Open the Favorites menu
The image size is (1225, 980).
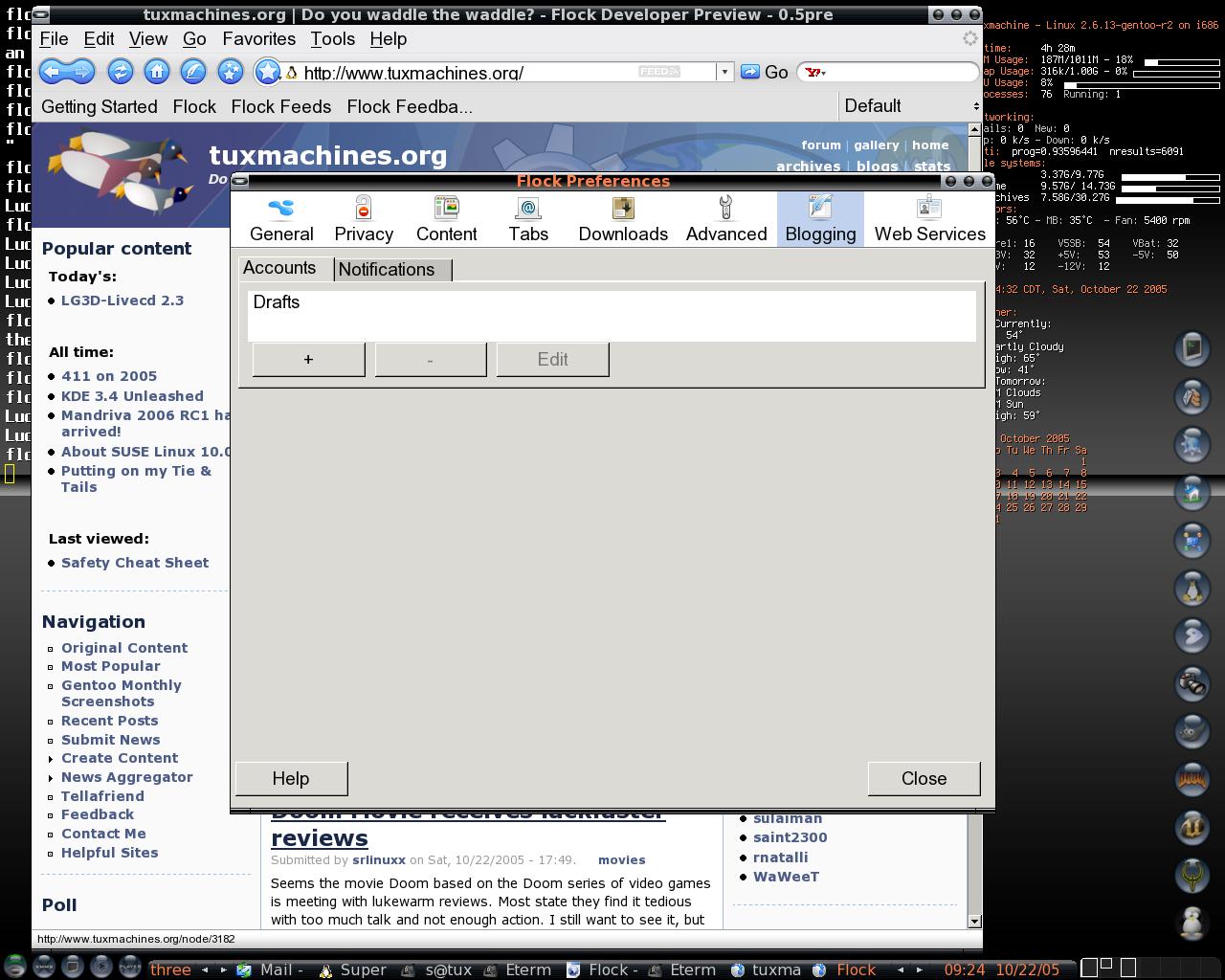[258, 39]
